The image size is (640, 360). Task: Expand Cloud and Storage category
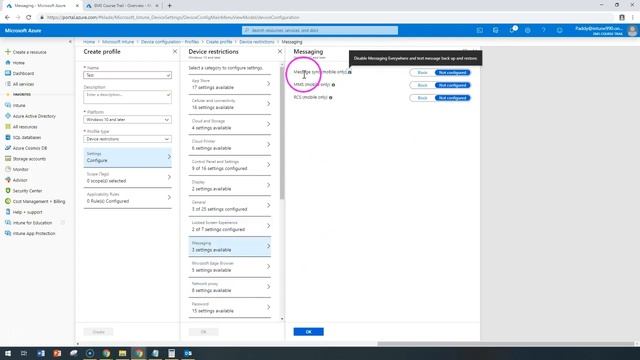[230, 124]
